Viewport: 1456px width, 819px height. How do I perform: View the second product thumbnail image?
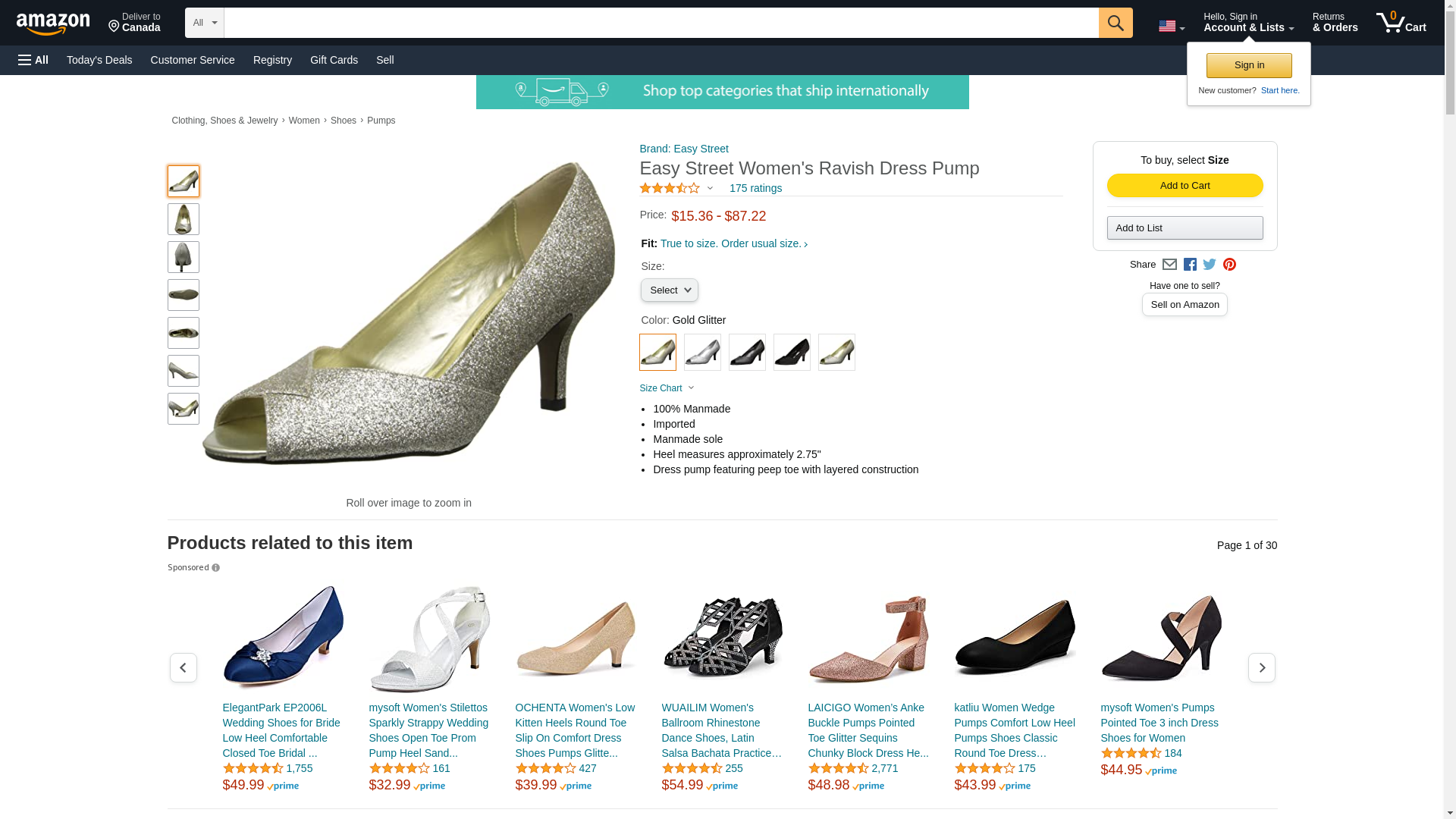pos(184,219)
